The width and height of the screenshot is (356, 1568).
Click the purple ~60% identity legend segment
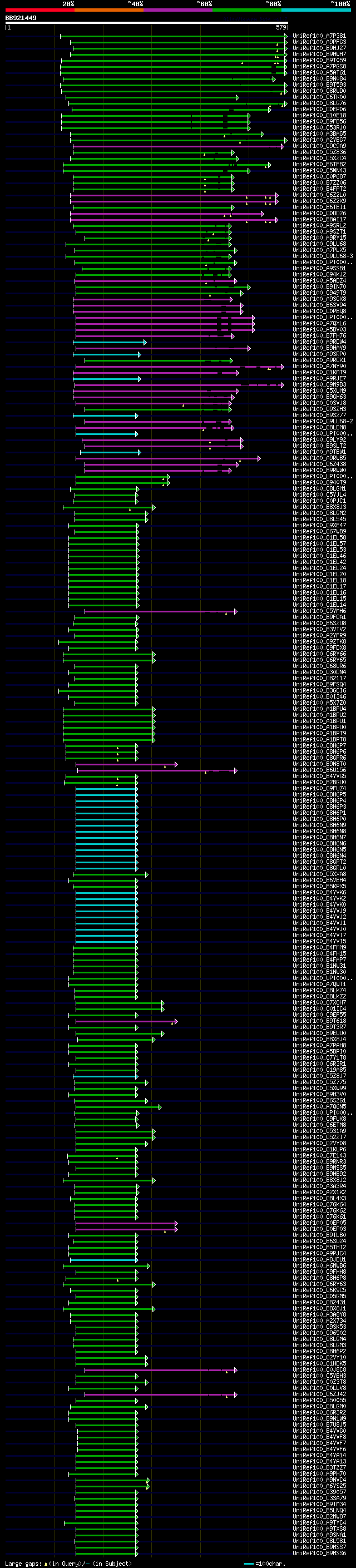point(179,11)
